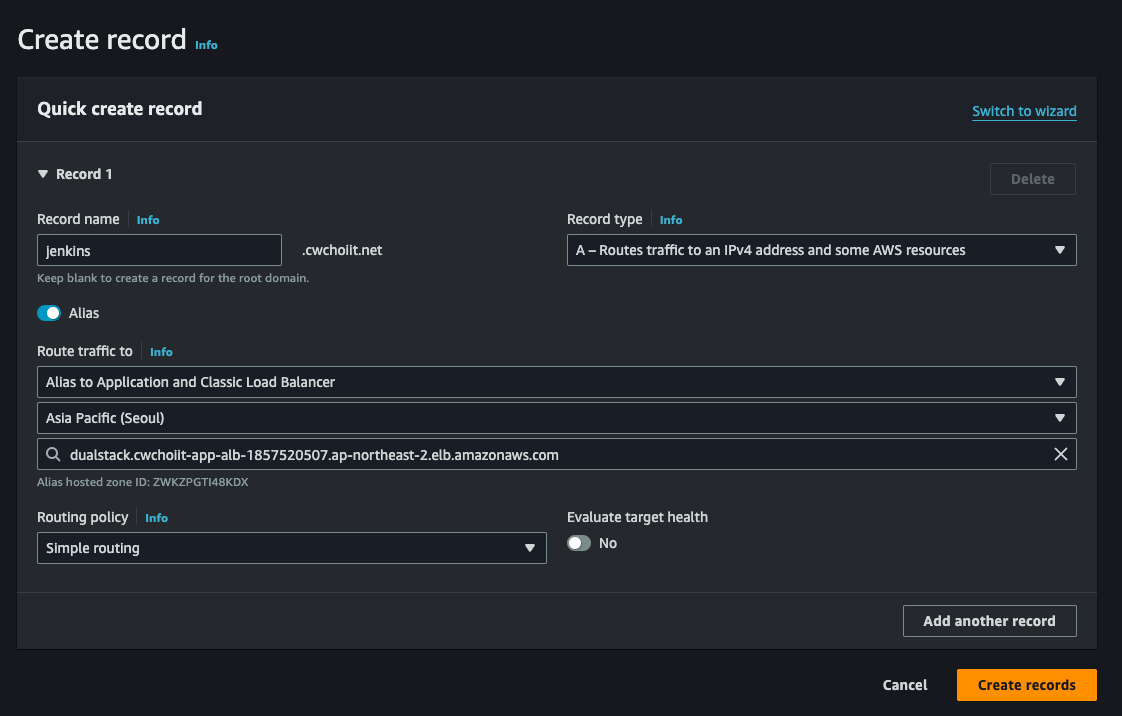This screenshot has height=716, width=1122.
Task: Collapse the Record 1 section
Action: click(x=43, y=174)
